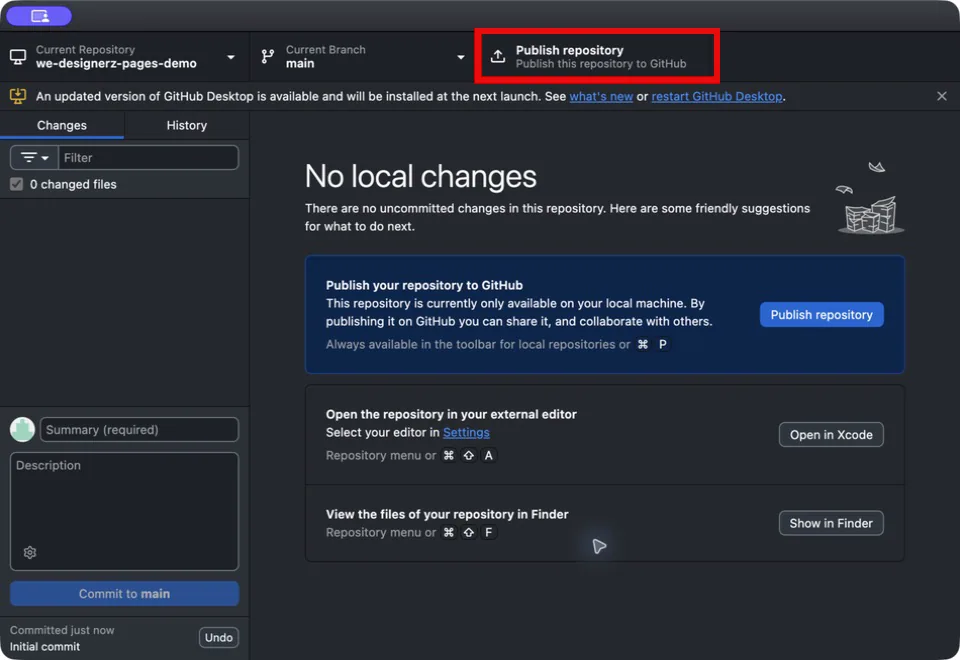Toggle the 0 changed files checkbox
Image resolution: width=960 pixels, height=660 pixels.
[x=17, y=184]
